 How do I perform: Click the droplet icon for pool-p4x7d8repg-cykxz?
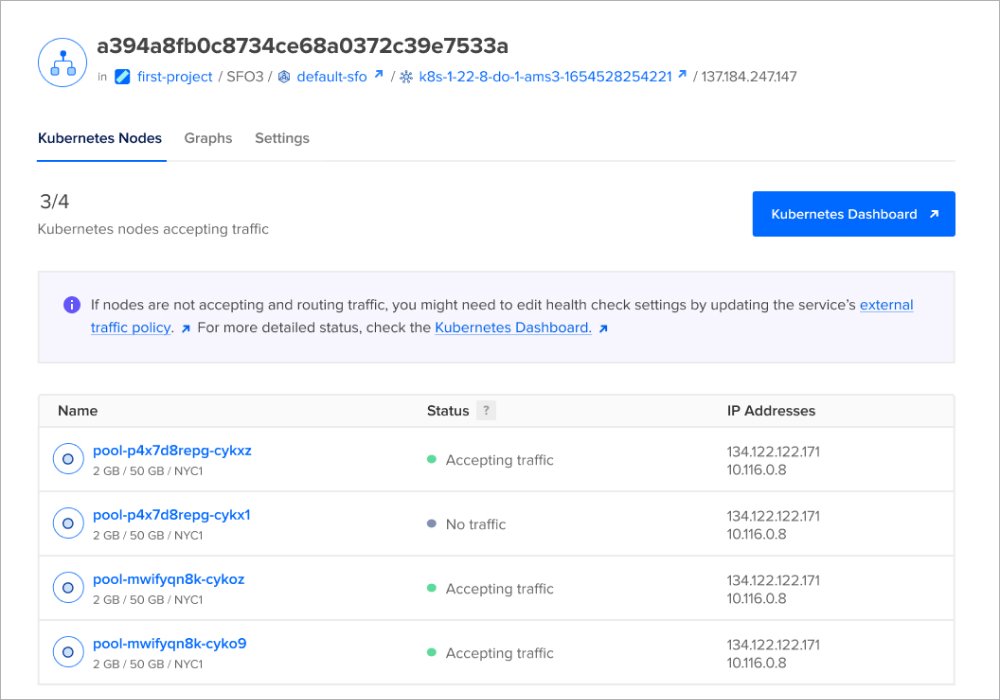pos(68,459)
